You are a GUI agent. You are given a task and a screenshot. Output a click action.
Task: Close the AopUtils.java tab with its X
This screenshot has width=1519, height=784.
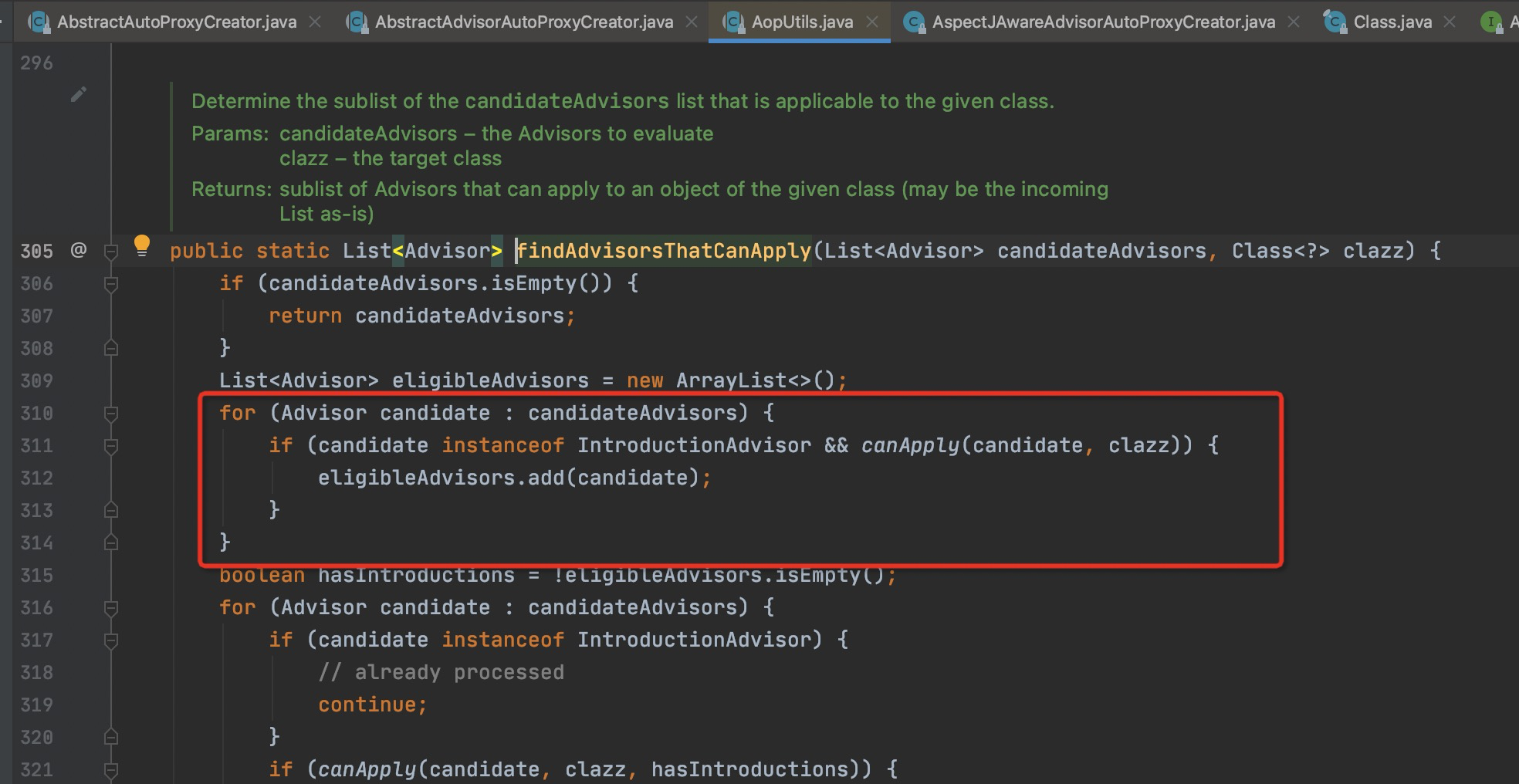coord(871,22)
